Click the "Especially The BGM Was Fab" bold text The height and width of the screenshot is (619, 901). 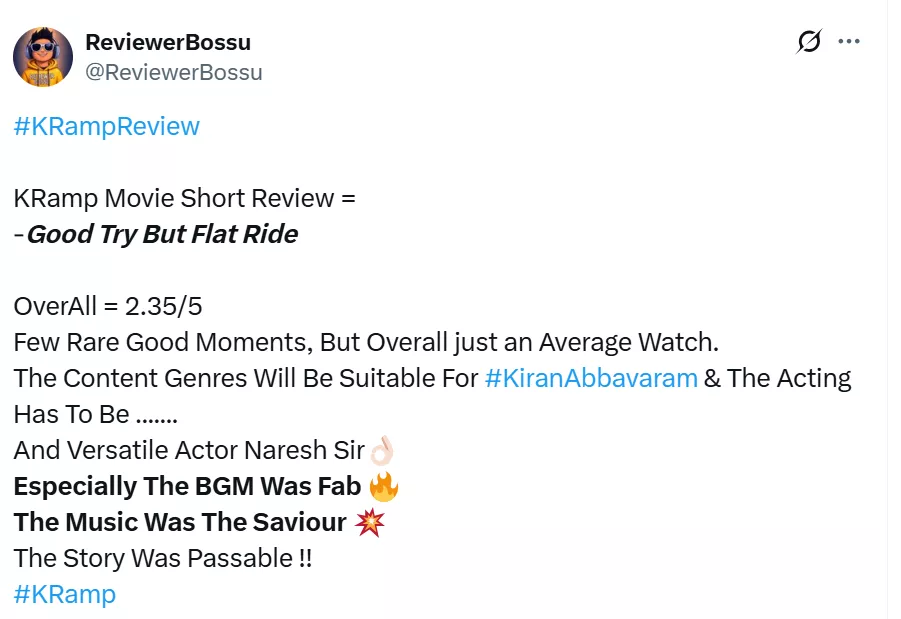pos(187,486)
